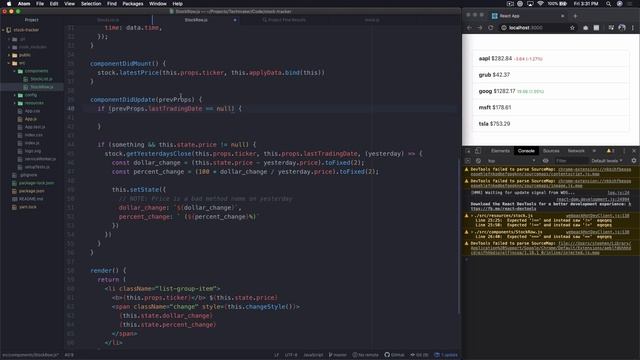Click the tsla stock row
640x360 pixels.
(x=551, y=124)
